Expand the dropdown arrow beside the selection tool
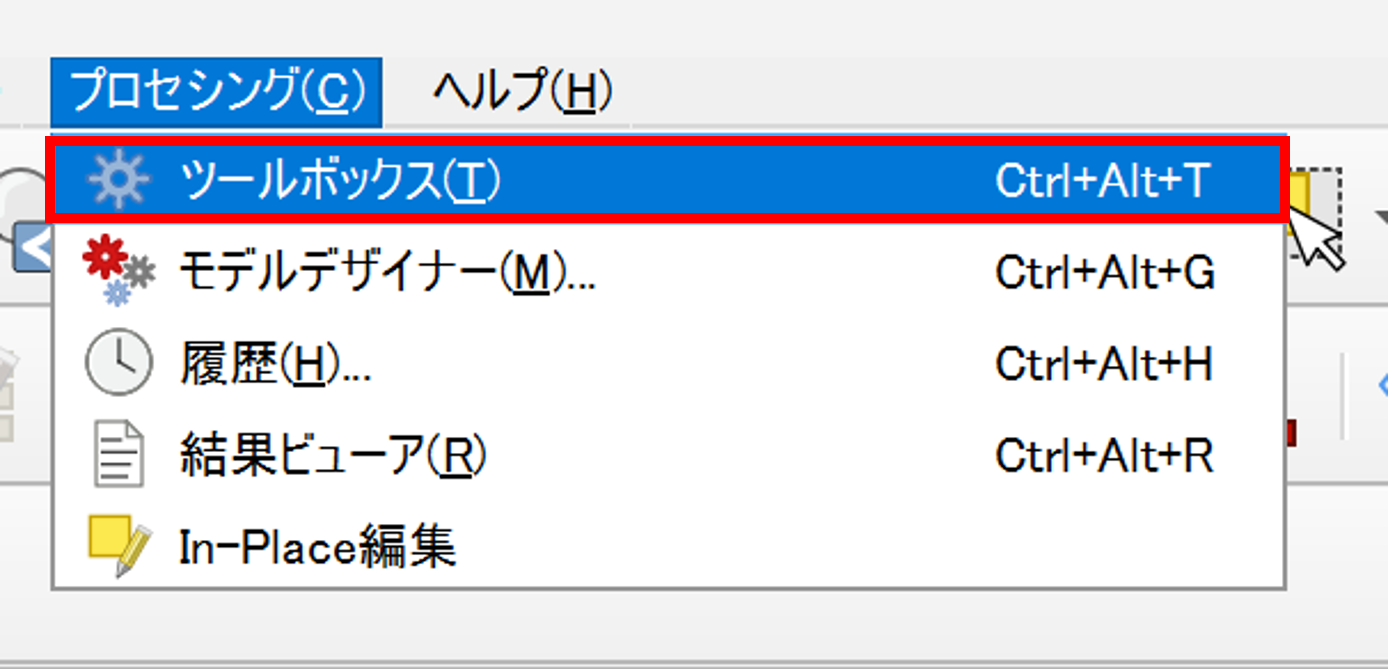This screenshot has height=669, width=1388. pyautogui.click(x=1380, y=216)
